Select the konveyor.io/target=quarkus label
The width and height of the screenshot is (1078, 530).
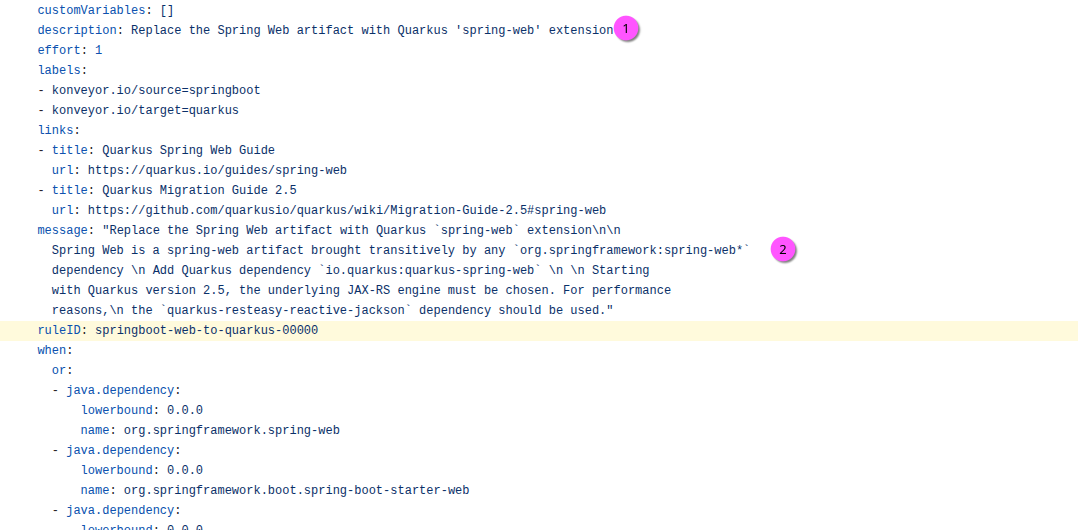coord(145,110)
